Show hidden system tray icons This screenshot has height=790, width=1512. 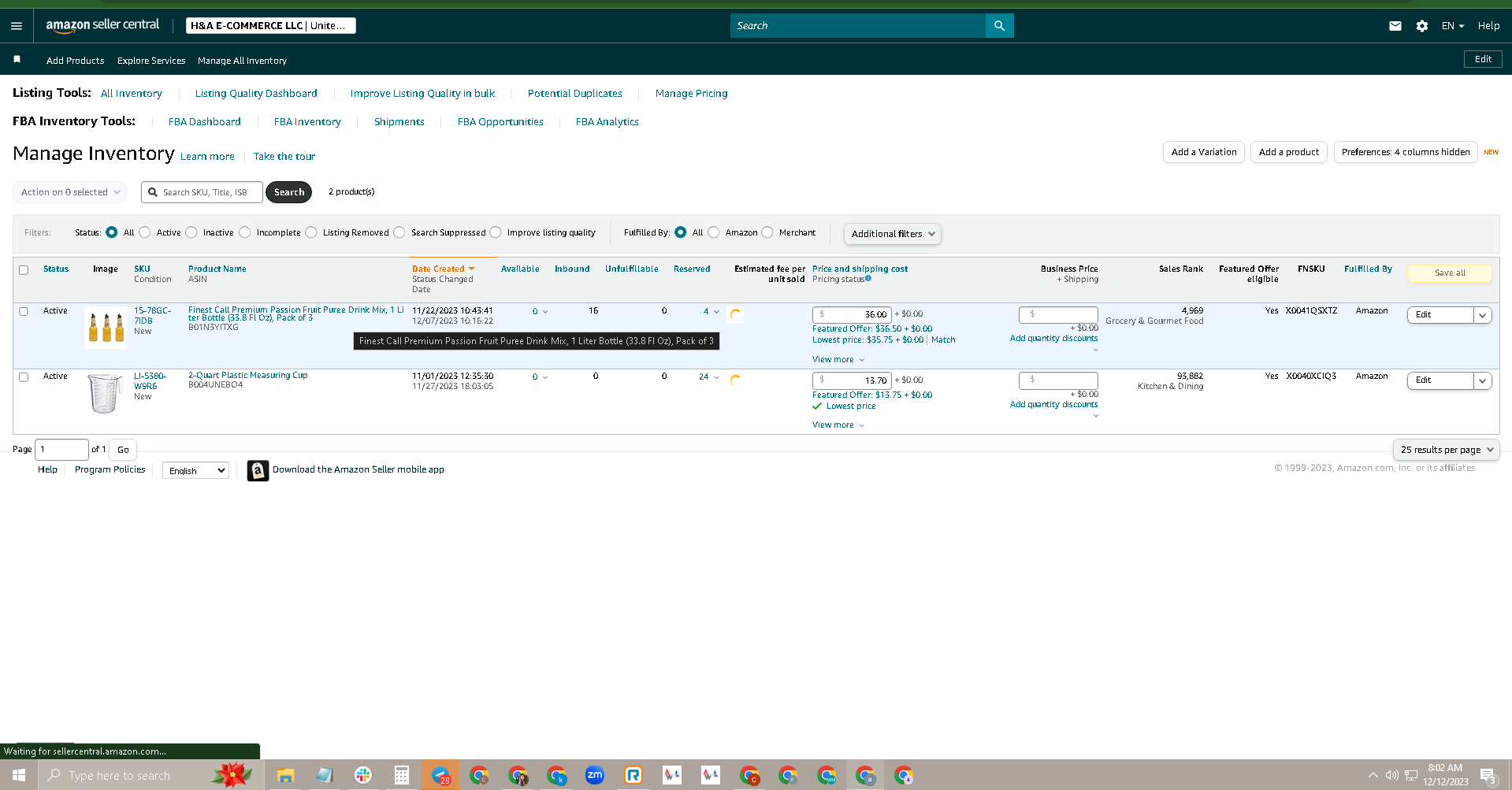click(1373, 775)
